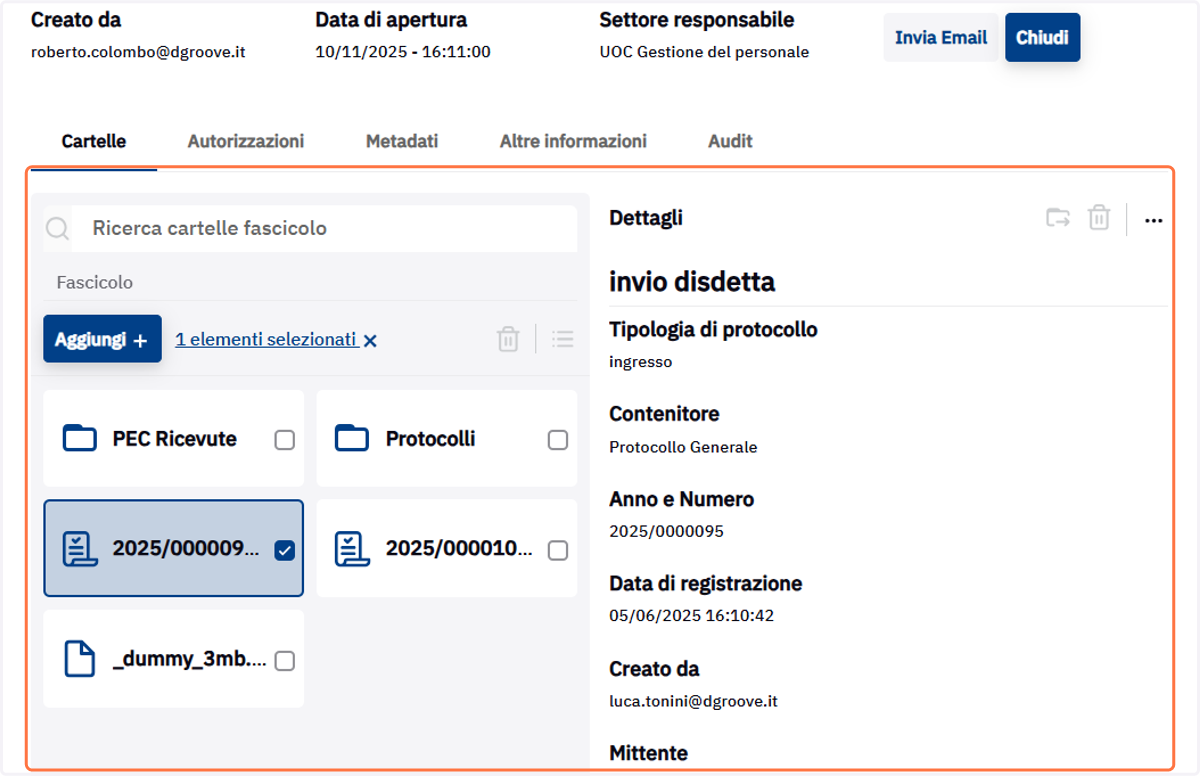Click the Fascicolo breadcrumb label
Screen dimensions: 1200x776
point(95,283)
